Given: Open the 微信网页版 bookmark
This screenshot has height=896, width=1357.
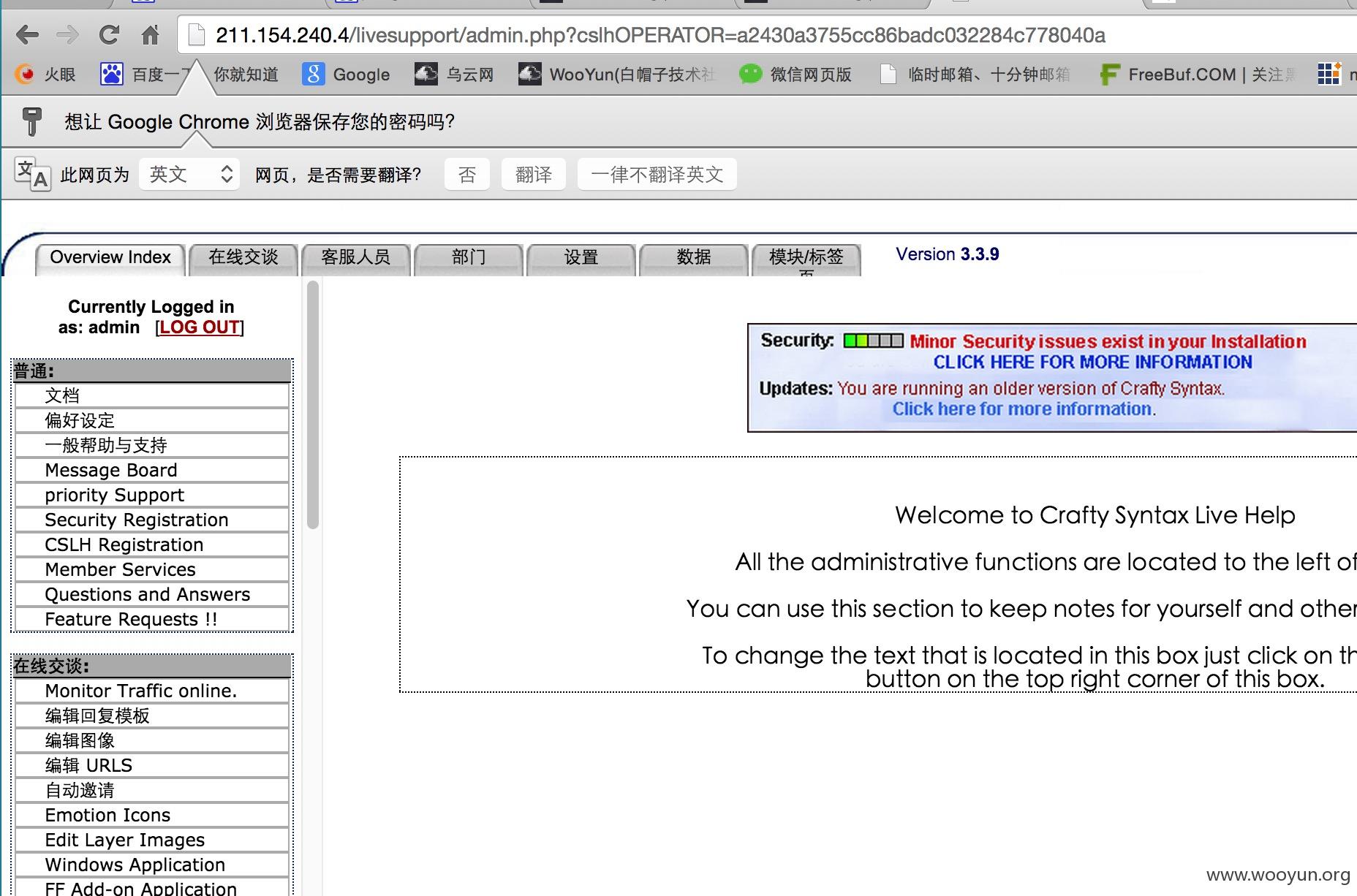Looking at the screenshot, I should [x=795, y=75].
